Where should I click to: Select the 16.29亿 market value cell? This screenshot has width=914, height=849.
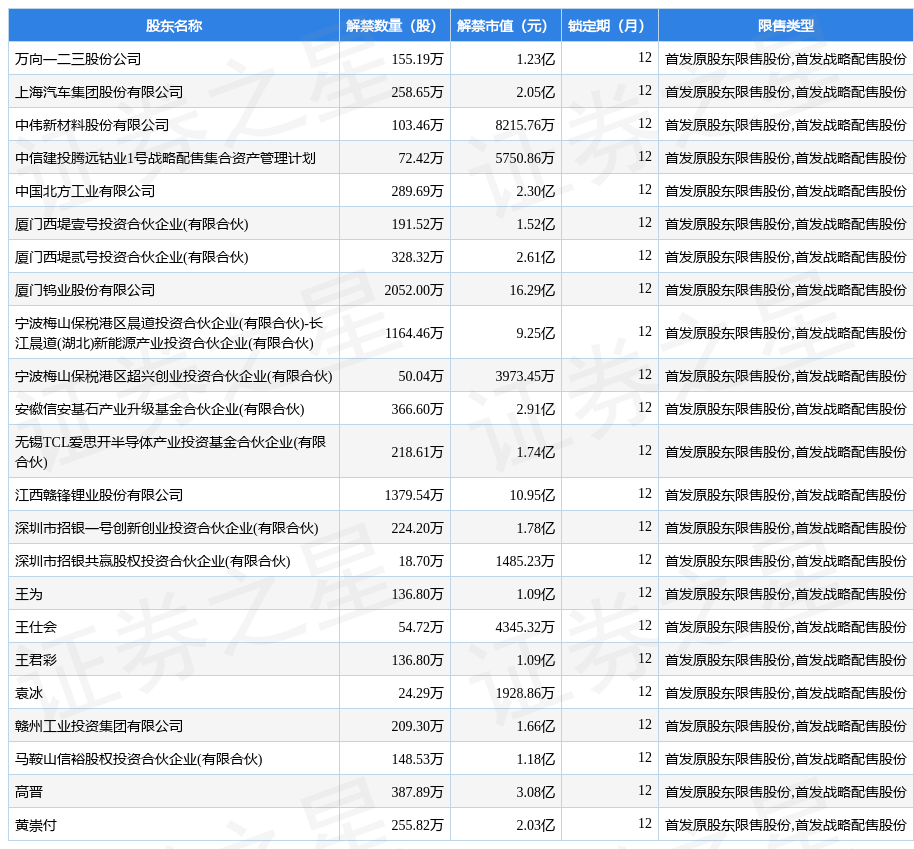[x=531, y=290]
